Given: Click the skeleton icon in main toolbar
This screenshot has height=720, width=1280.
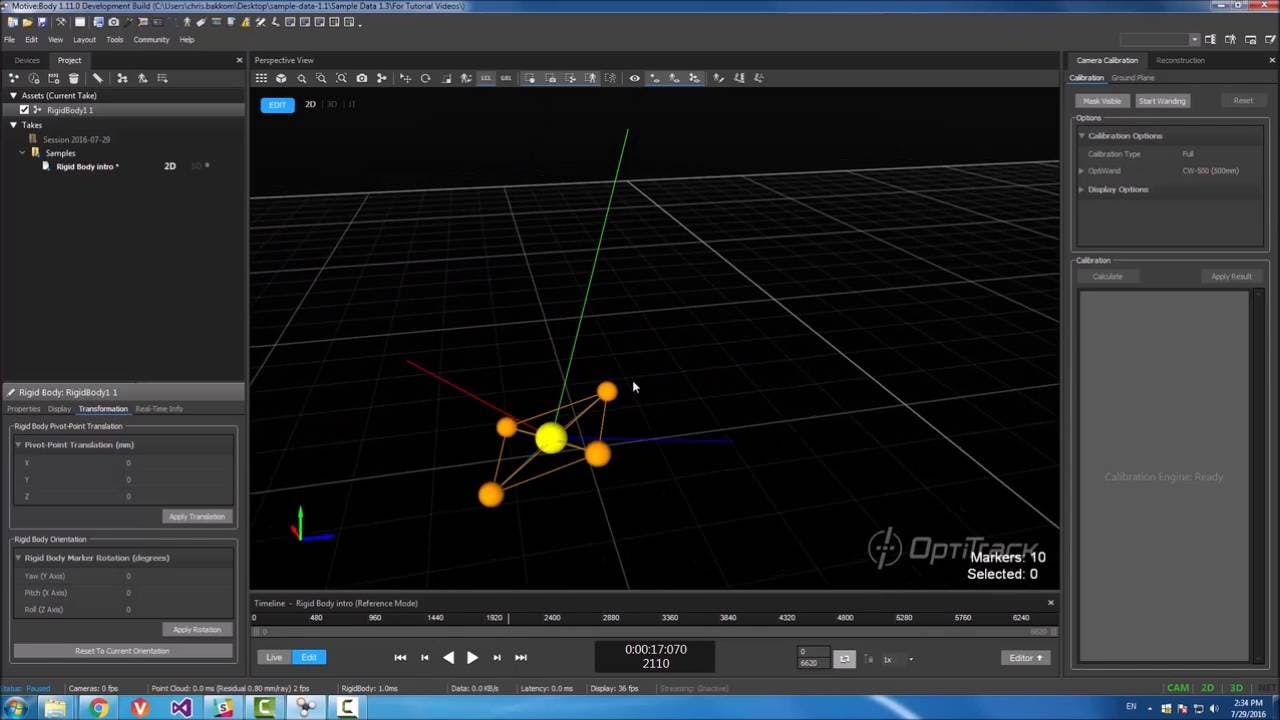Looking at the screenshot, I should 187,22.
